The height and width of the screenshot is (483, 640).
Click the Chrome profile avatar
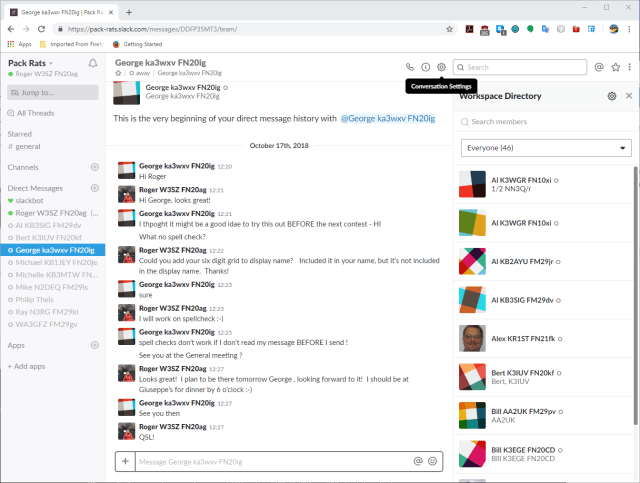coord(613,29)
